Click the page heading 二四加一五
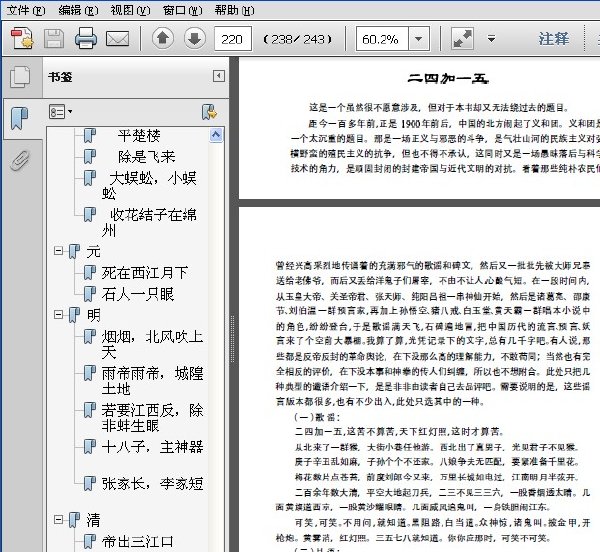 tap(448, 78)
